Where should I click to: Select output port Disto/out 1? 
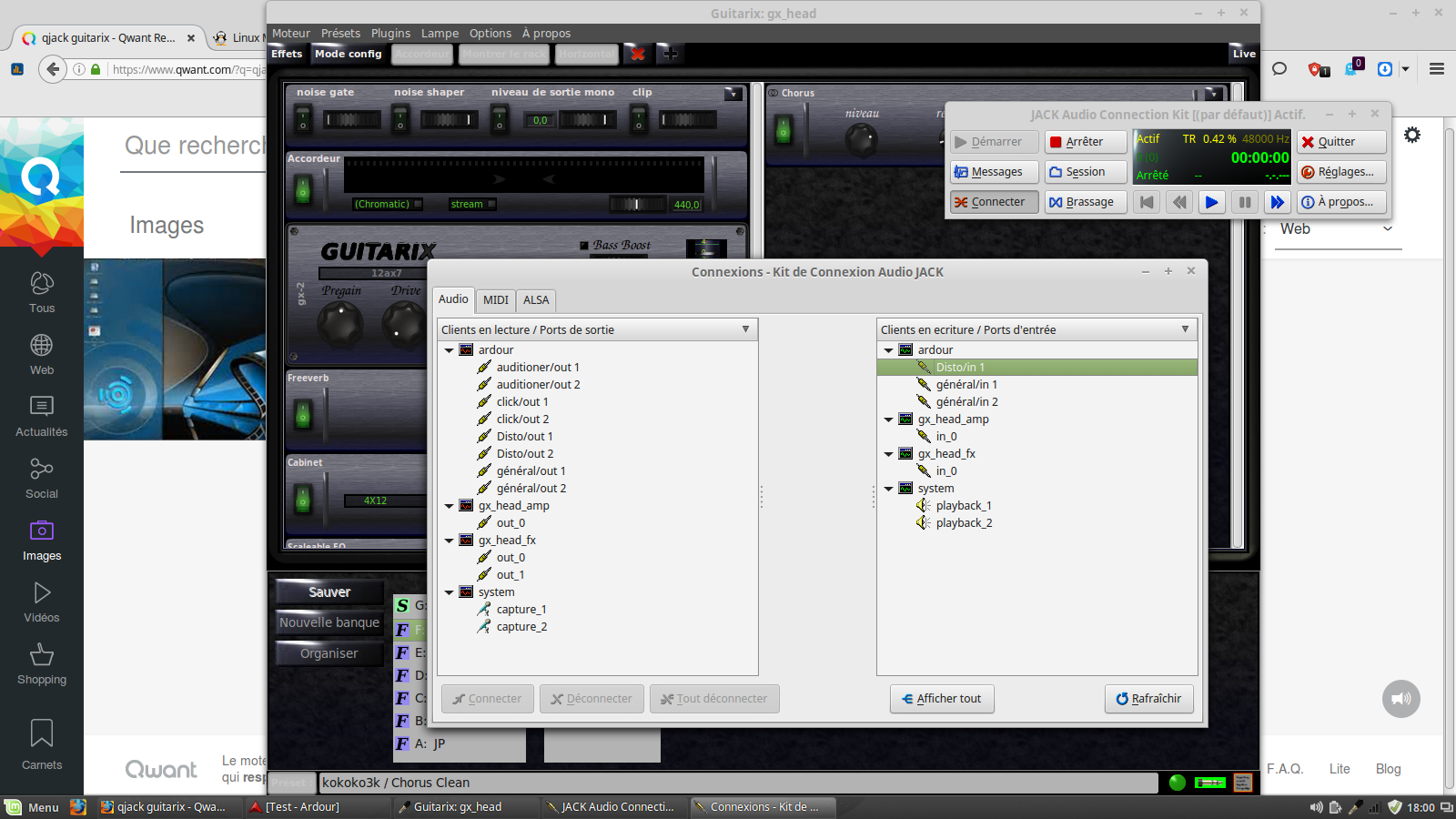[524, 437]
